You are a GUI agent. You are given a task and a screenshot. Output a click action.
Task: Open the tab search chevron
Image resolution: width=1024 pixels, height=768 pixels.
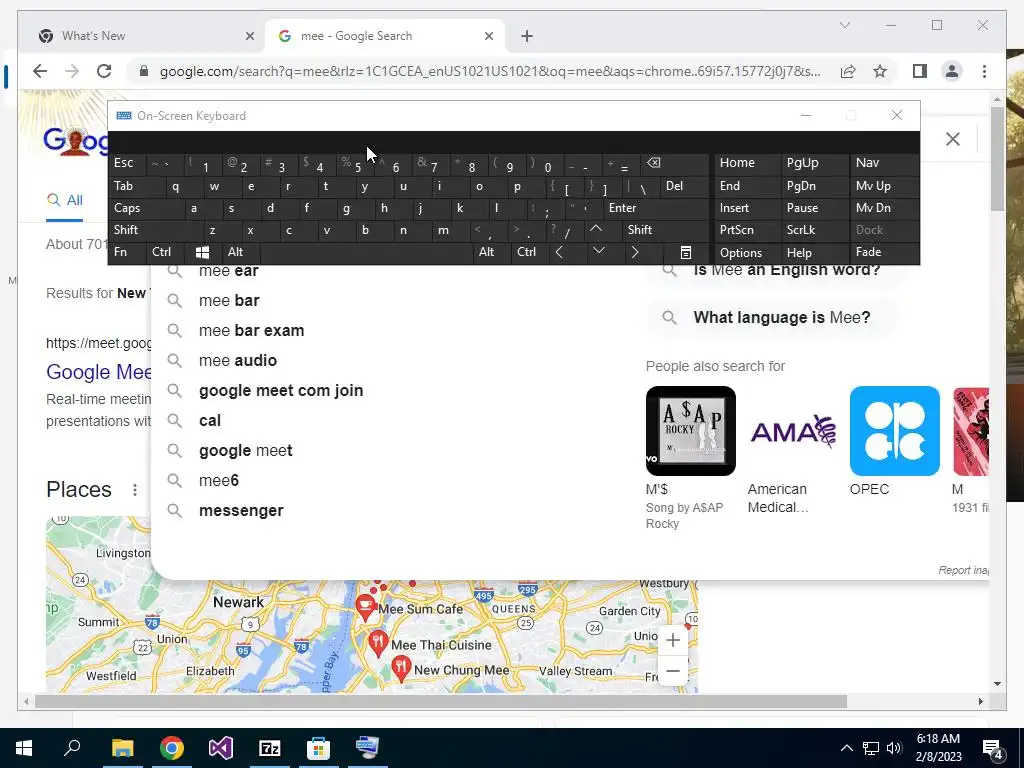coord(844,25)
